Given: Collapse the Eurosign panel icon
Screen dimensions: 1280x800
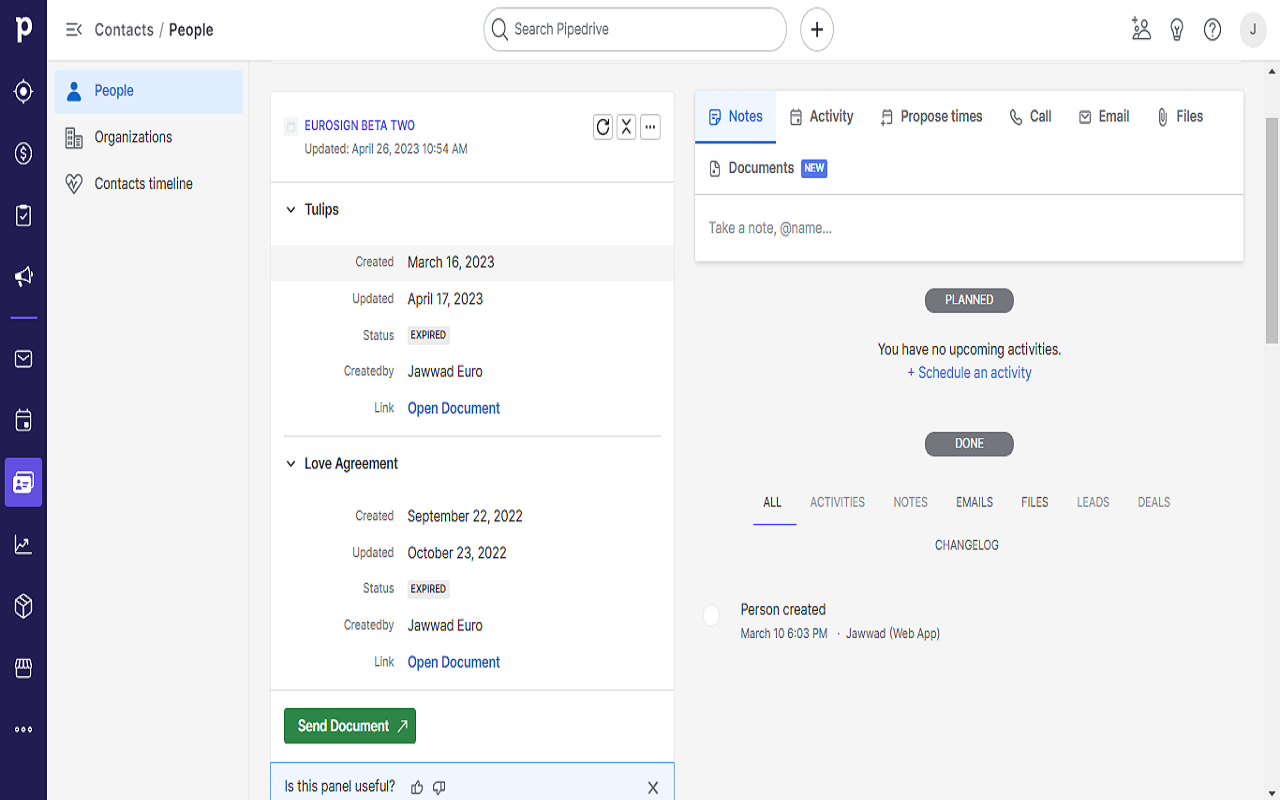Looking at the screenshot, I should (626, 126).
